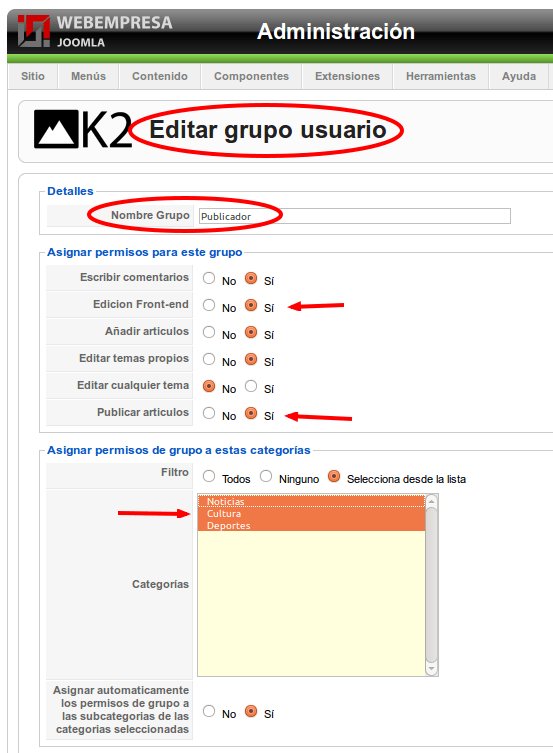Click the Nombre Grupo text field

point(355,216)
